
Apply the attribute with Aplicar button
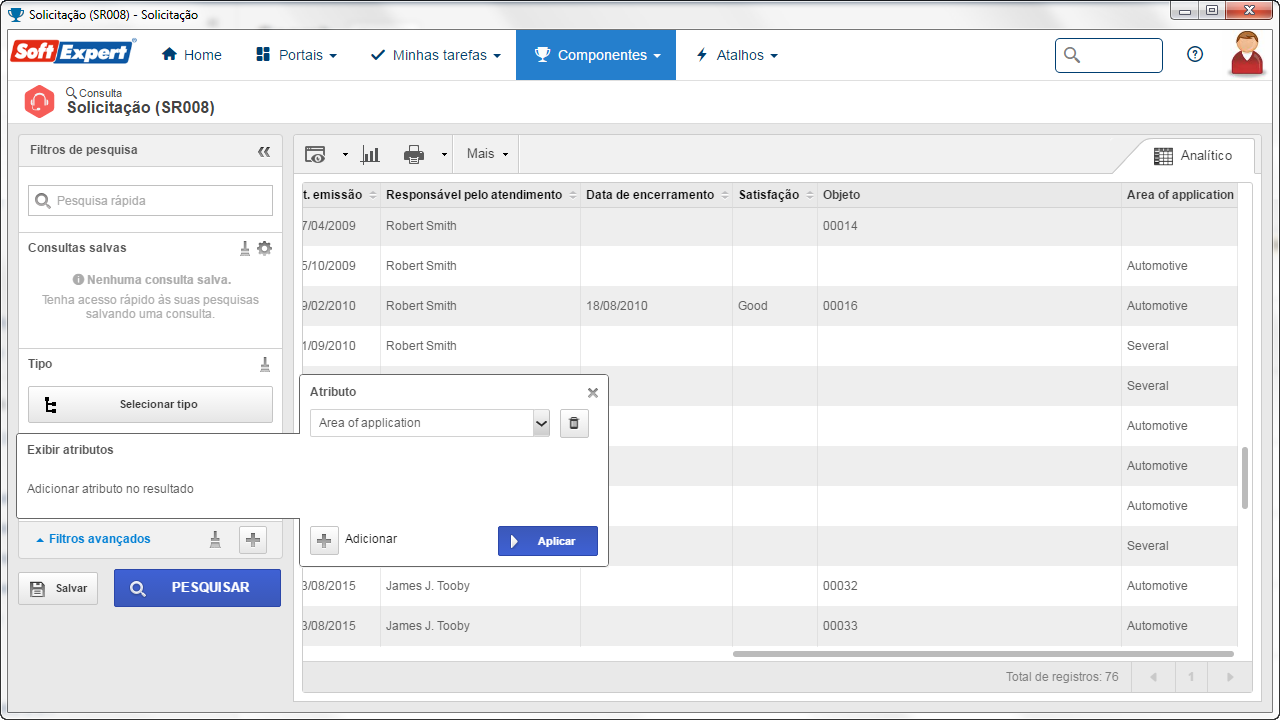pos(548,541)
